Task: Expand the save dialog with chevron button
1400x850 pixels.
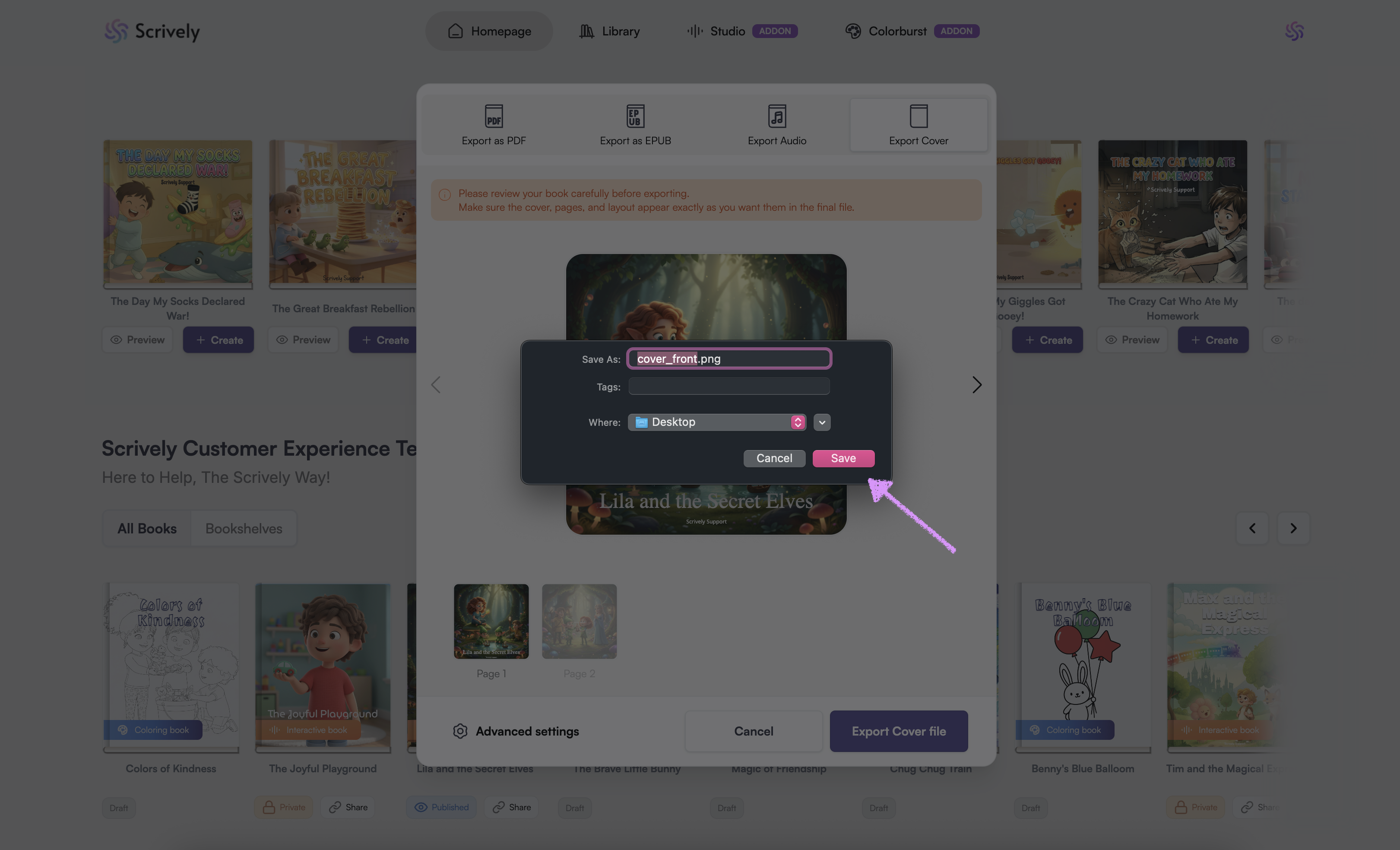Action: [822, 422]
